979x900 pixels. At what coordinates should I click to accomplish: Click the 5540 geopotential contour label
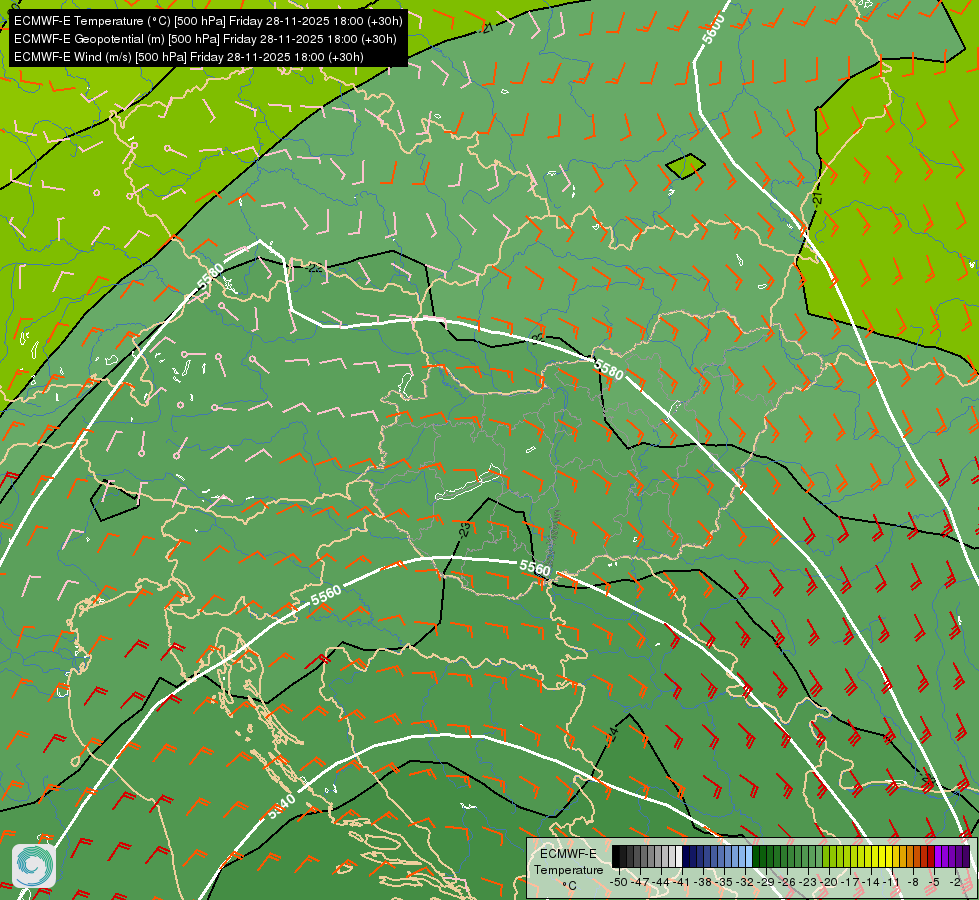(x=282, y=806)
